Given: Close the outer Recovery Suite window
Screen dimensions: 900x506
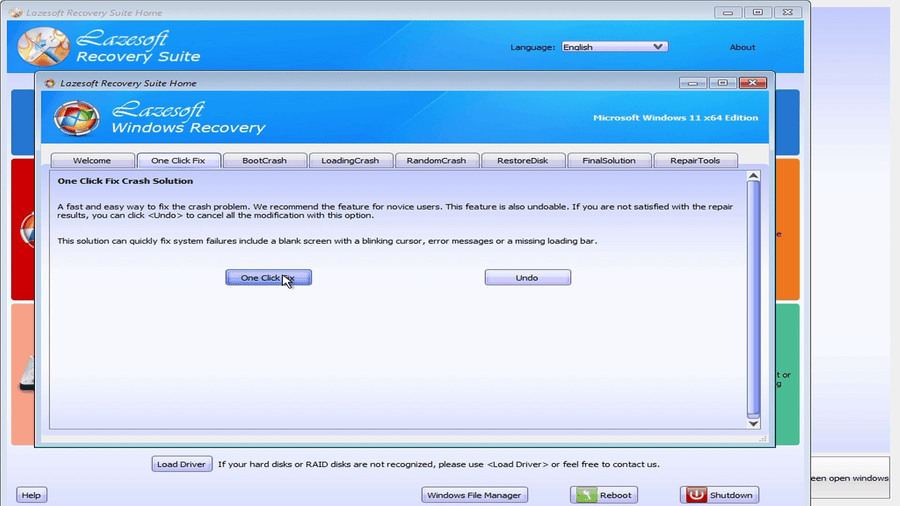Looking at the screenshot, I should tap(788, 12).
